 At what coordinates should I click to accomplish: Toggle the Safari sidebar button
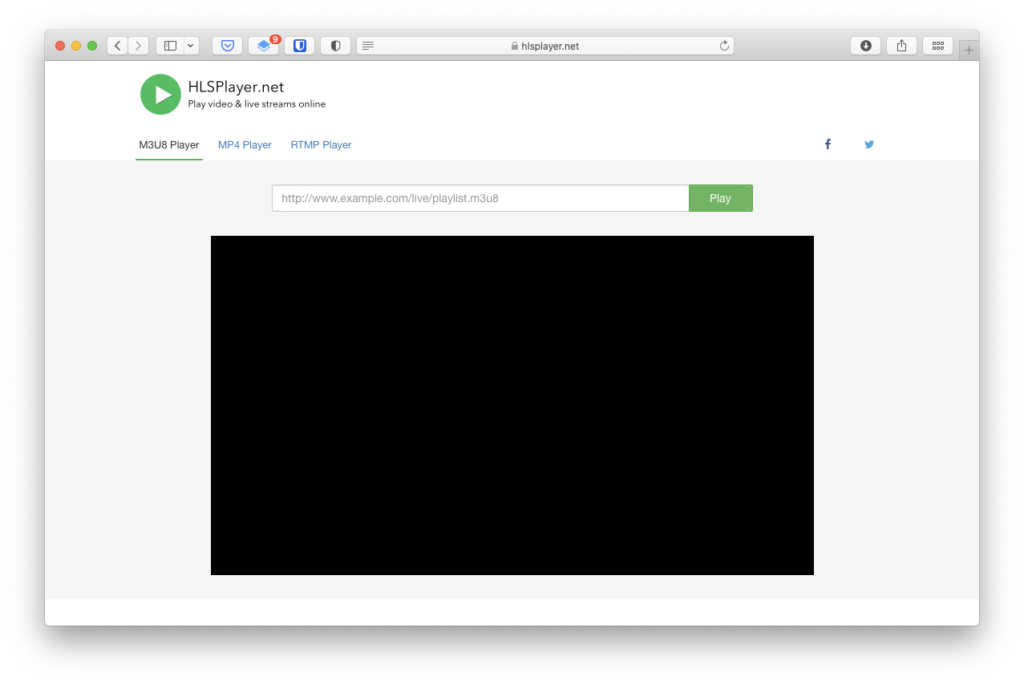[170, 46]
